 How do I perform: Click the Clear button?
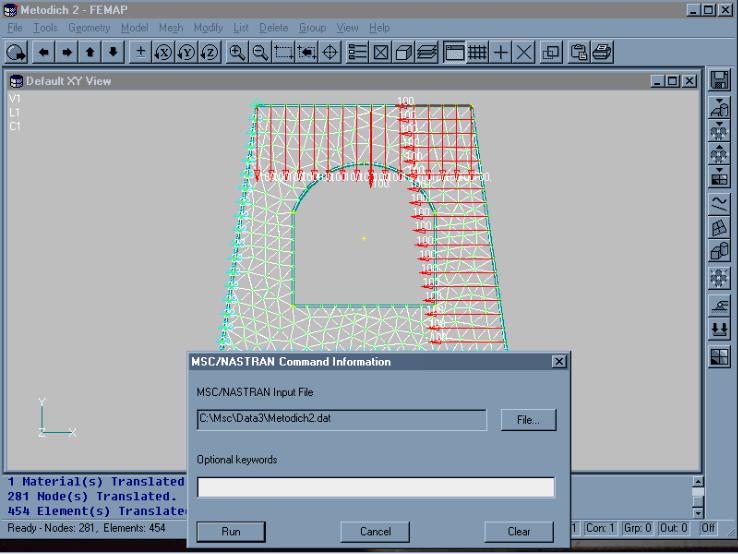519,532
